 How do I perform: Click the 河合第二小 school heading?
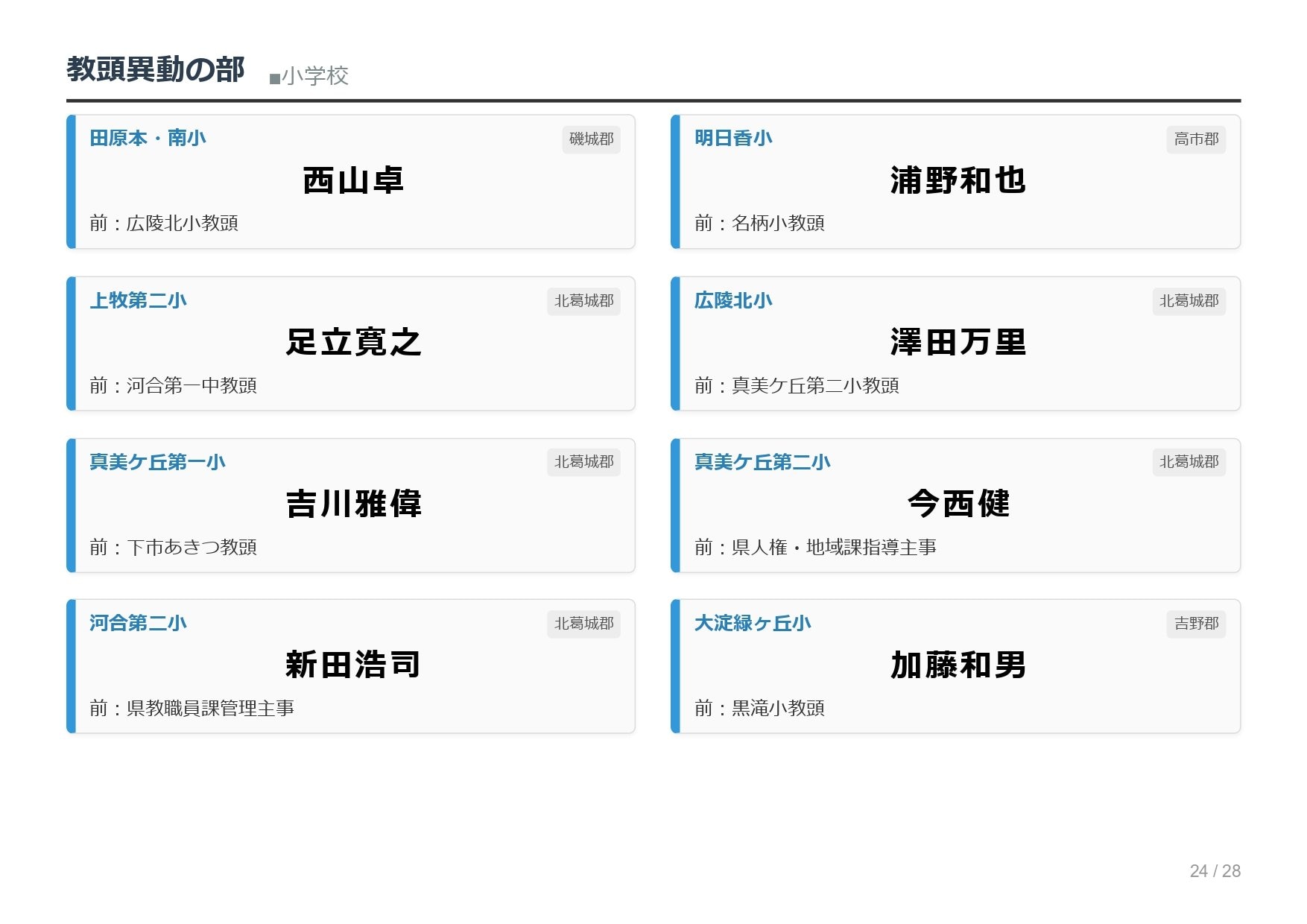click(138, 623)
